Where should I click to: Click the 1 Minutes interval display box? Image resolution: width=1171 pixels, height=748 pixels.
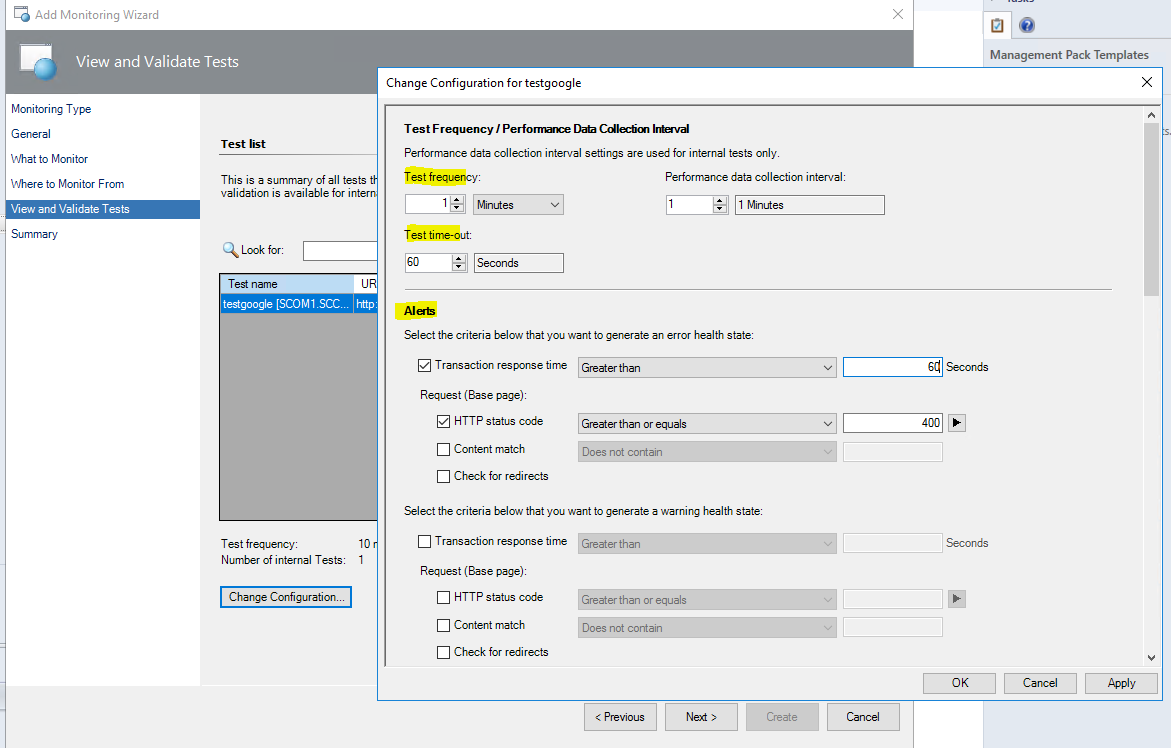tap(810, 205)
